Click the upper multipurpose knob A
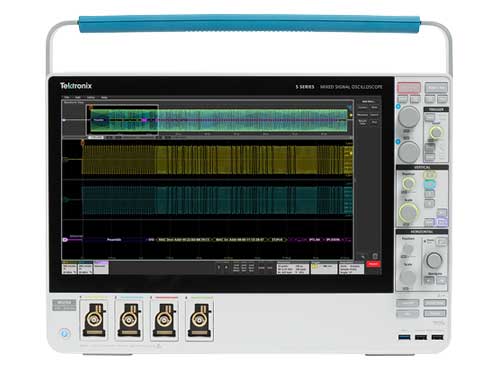This screenshot has height=375, width=500. [x=409, y=117]
